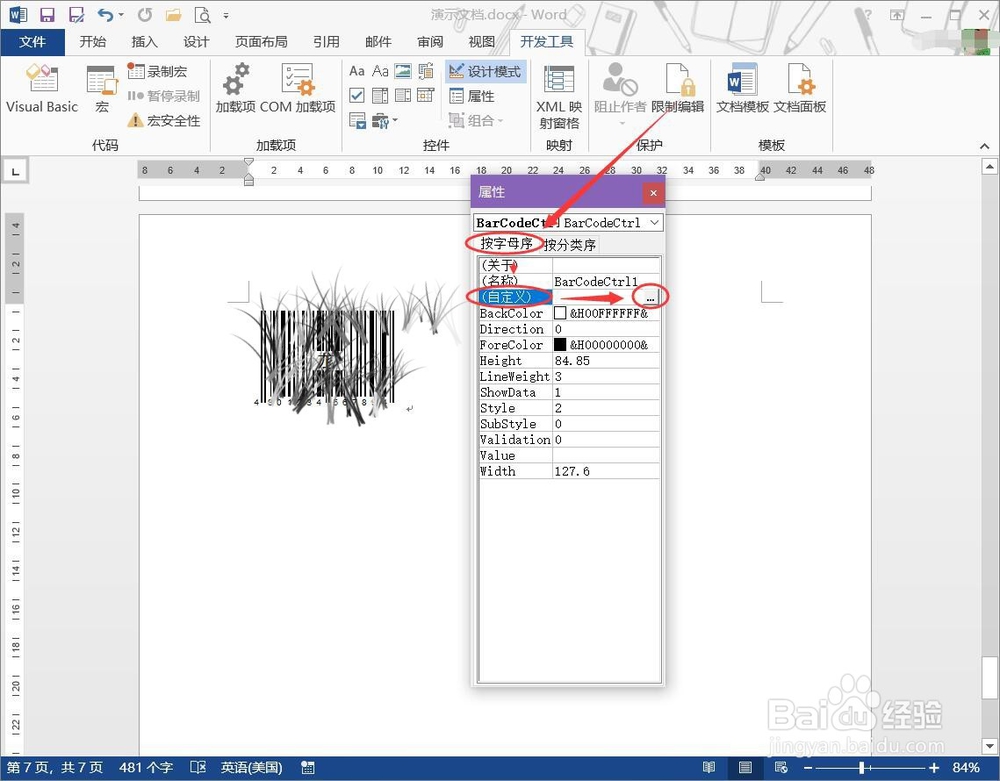Open the Macros (宏) dialog
This screenshot has width=1000, height=781.
(x=102, y=89)
